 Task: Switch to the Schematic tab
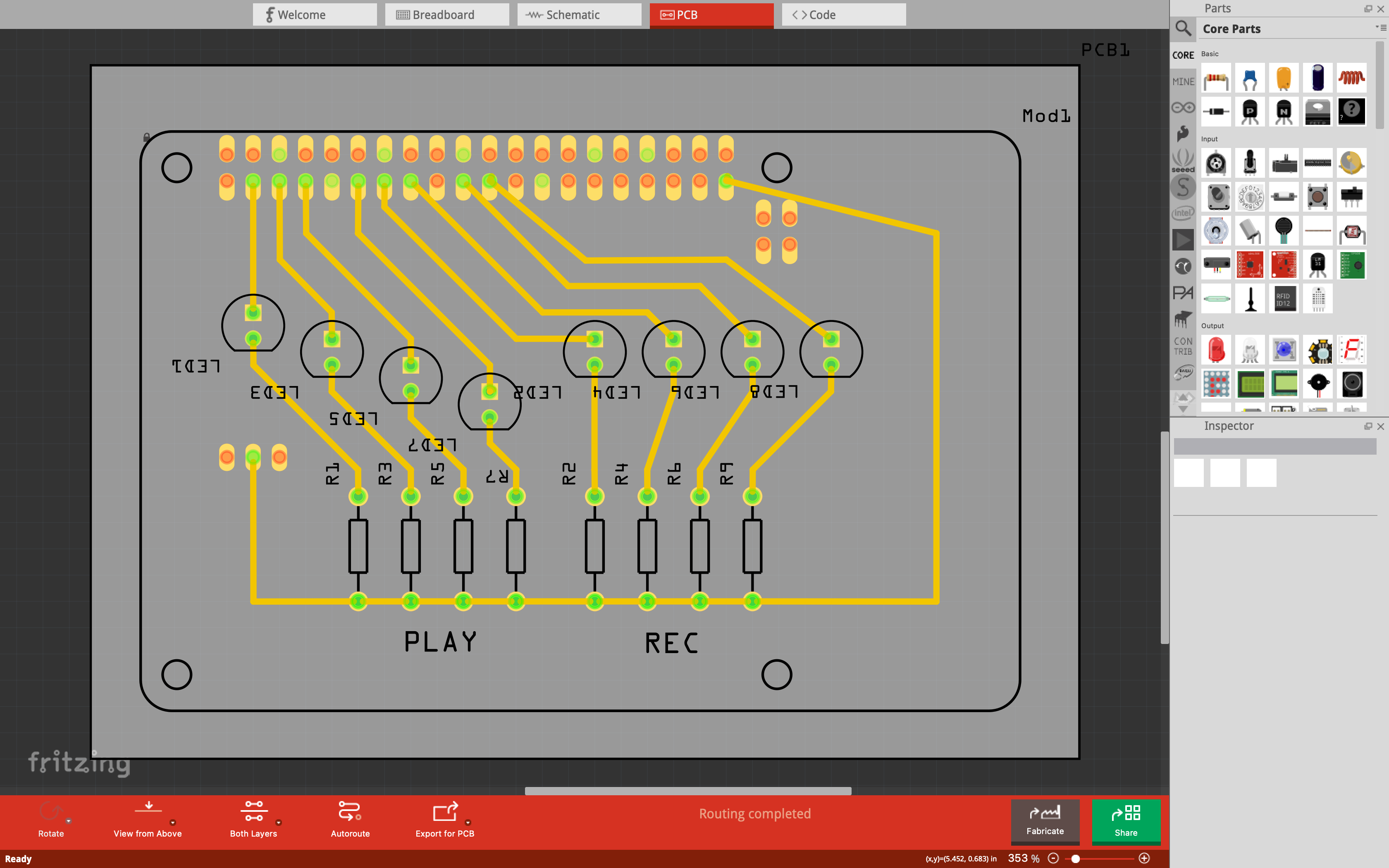(579, 15)
